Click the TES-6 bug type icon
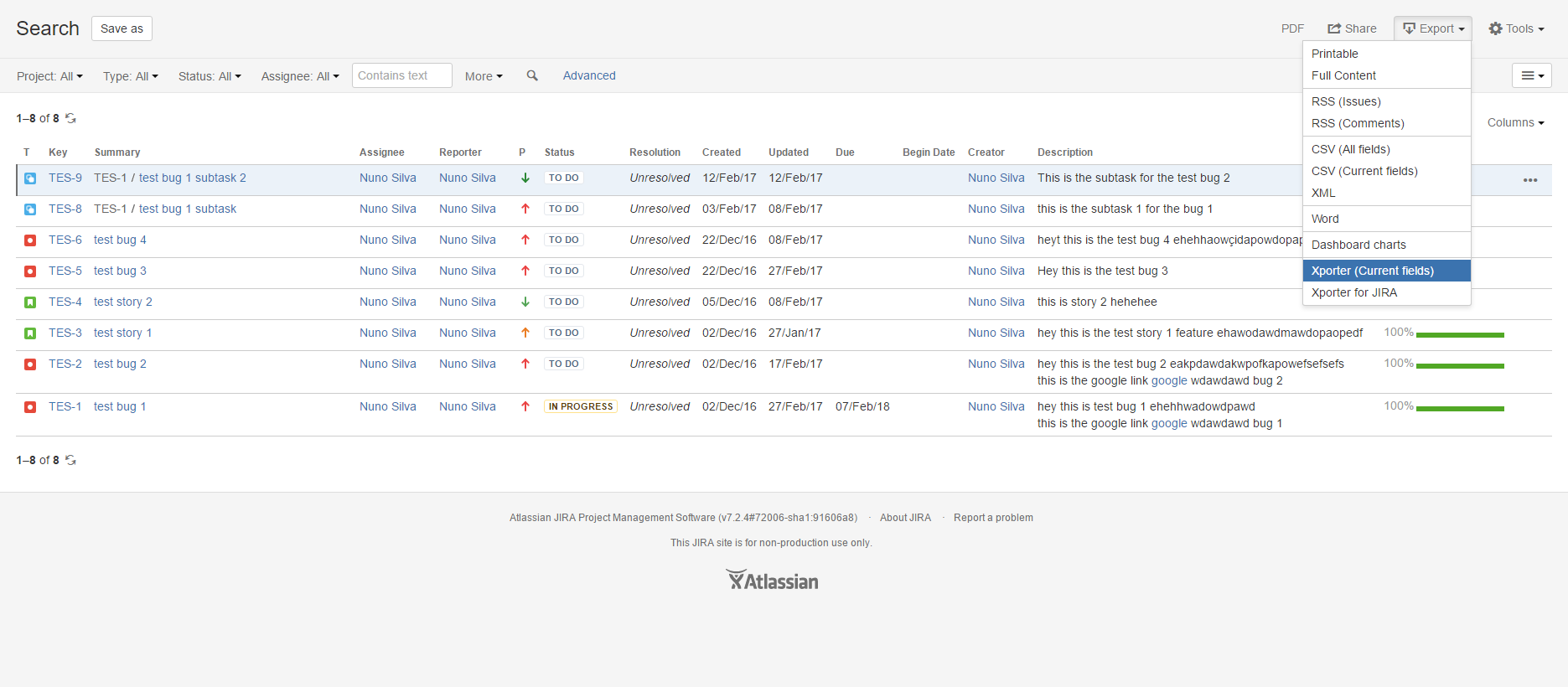Image resolution: width=1568 pixels, height=687 pixels. 30,240
